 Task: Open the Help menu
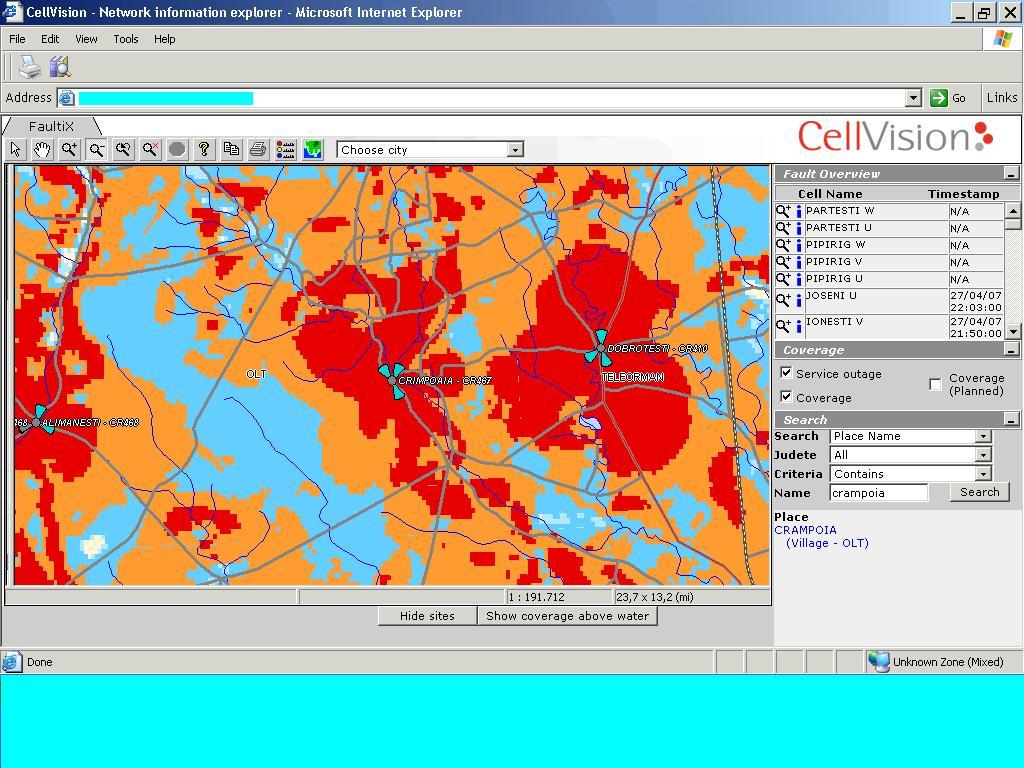(x=165, y=39)
